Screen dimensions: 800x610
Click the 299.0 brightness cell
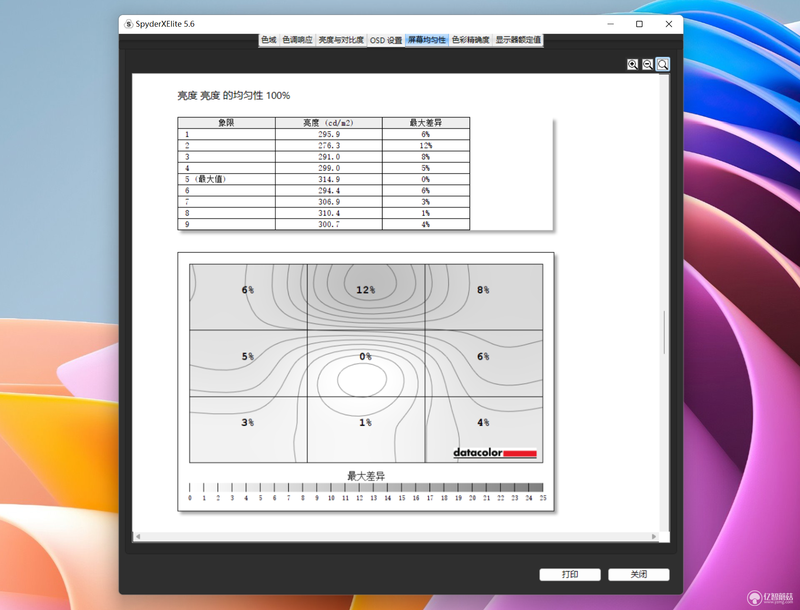(x=329, y=168)
